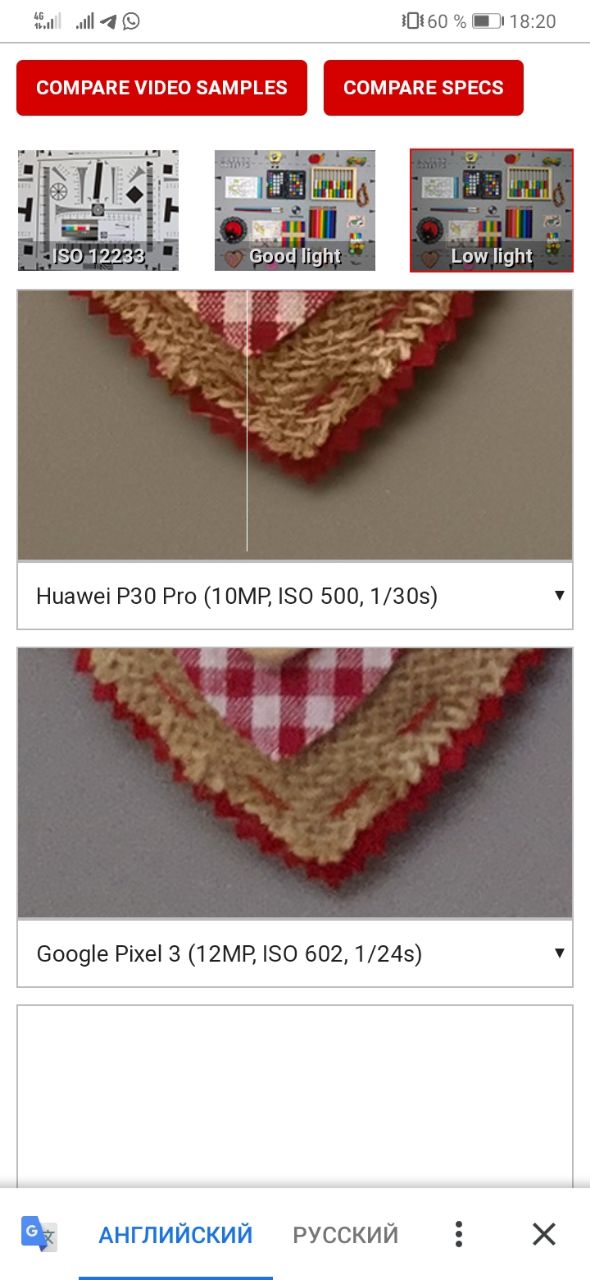This screenshot has height=1280, width=590.
Task: Switch to Английский language tab
Action: tap(175, 1234)
